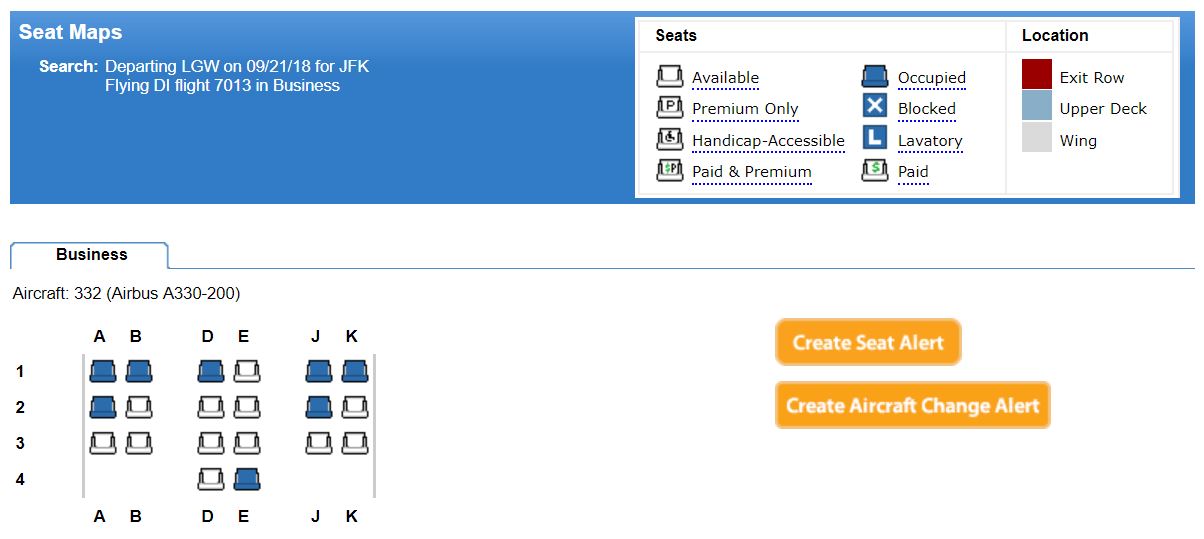Screen dimensions: 1204x539
Task: Click occupied seat 2J
Action: coord(319,408)
